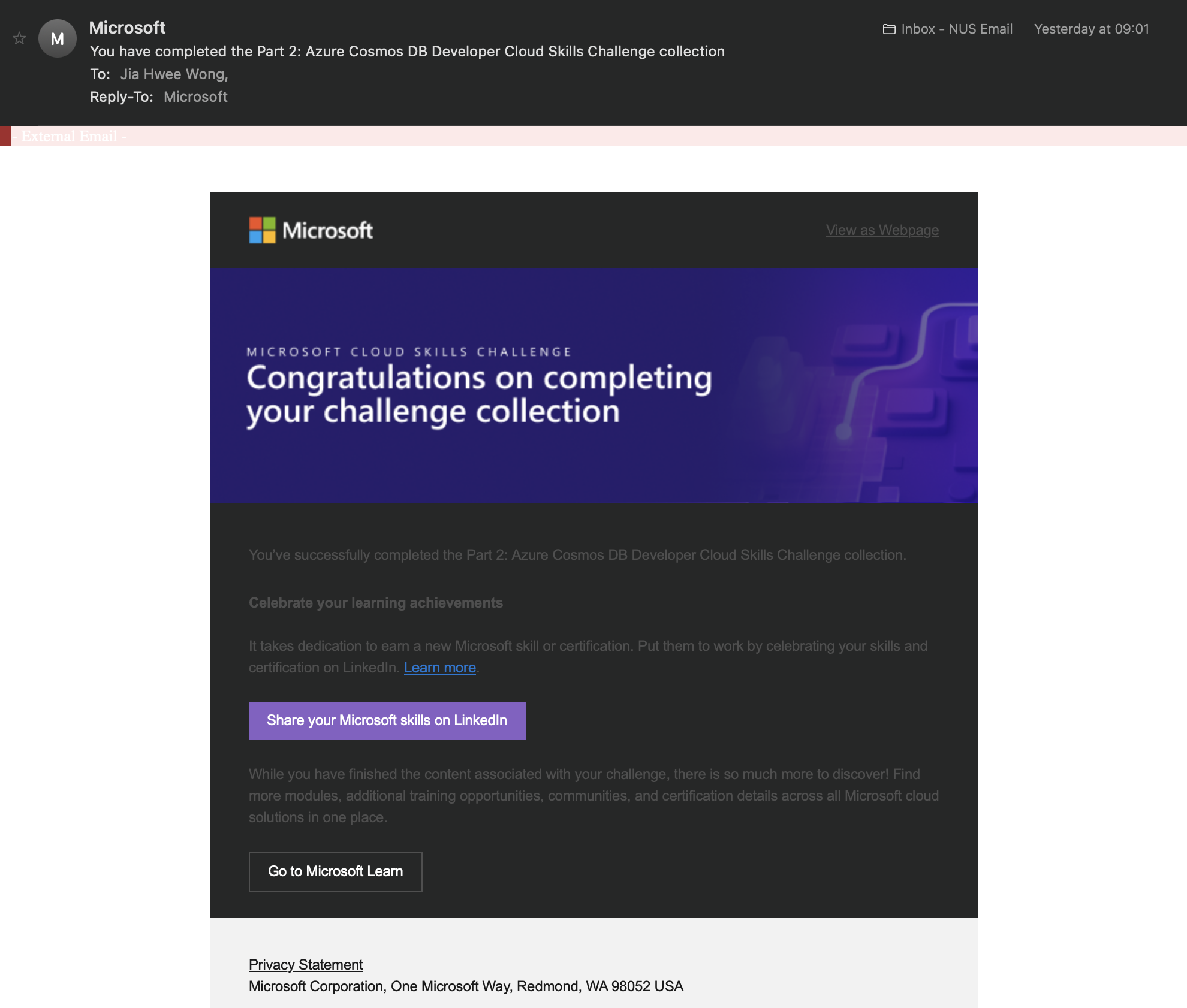Click the Microsoft sender name in header
Screen dimensions: 1187x1008
coord(127,28)
